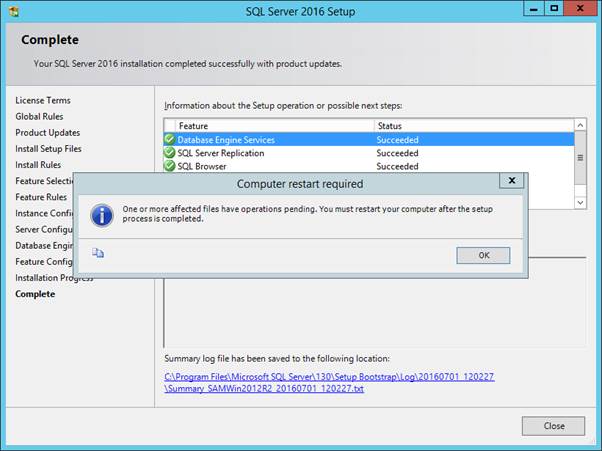This screenshot has width=602, height=451.
Task: Click the green check icon for SQL Server Replication
Action: [169, 153]
